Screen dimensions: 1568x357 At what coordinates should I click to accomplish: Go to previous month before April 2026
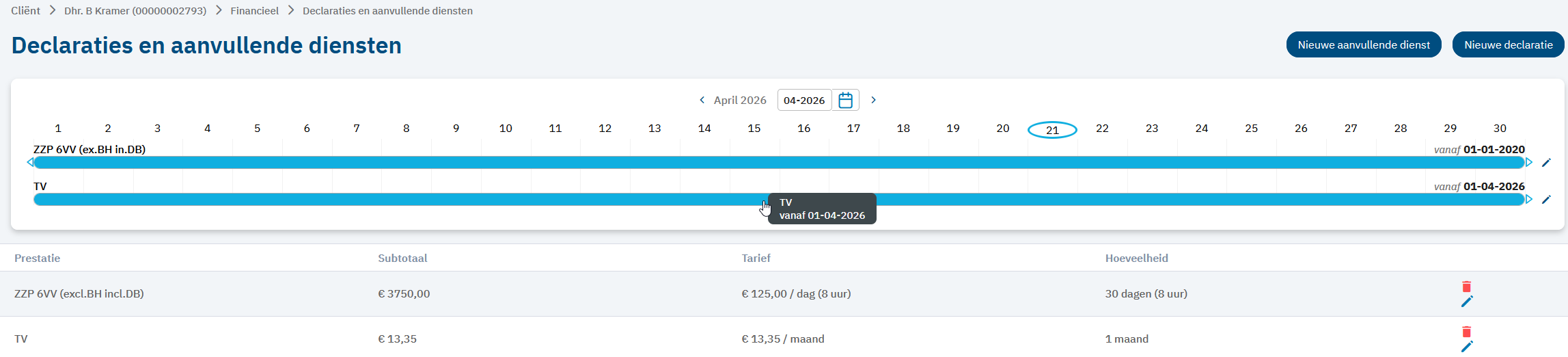pos(702,100)
